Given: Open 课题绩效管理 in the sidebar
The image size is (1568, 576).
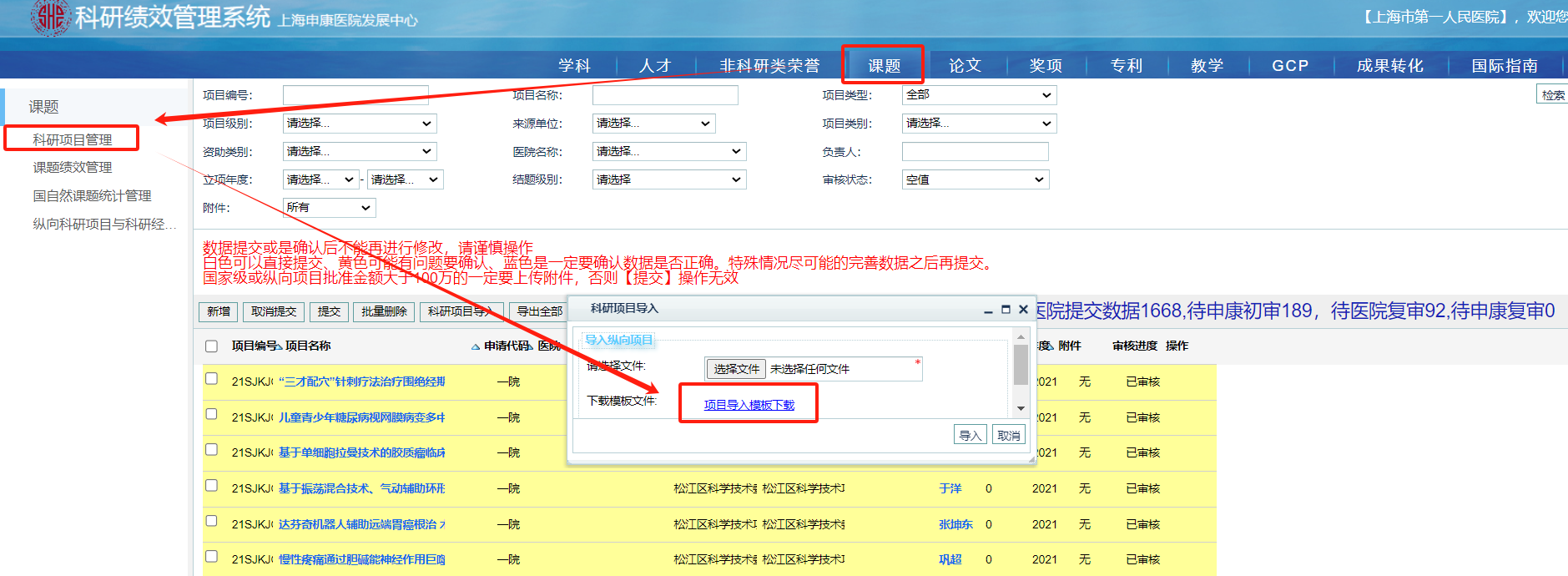Looking at the screenshot, I should point(73,168).
